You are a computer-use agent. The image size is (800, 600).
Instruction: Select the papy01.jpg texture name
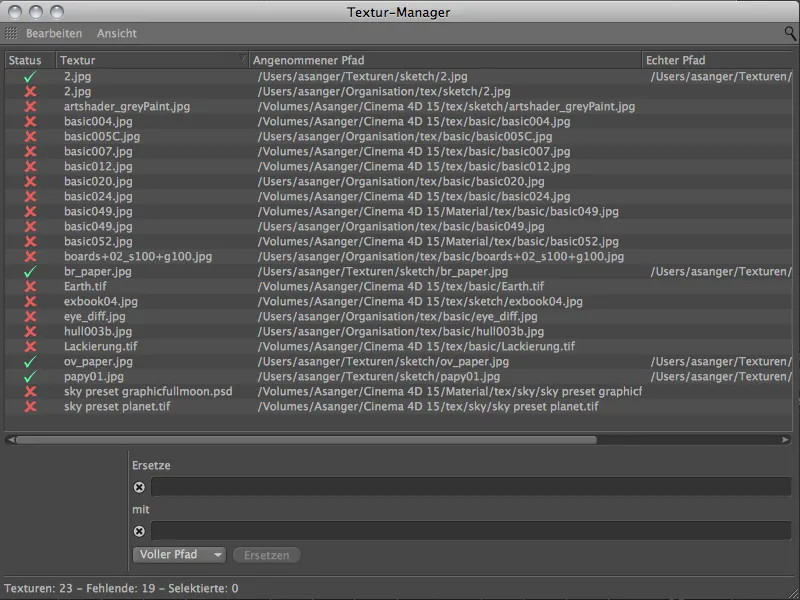[x=94, y=377]
